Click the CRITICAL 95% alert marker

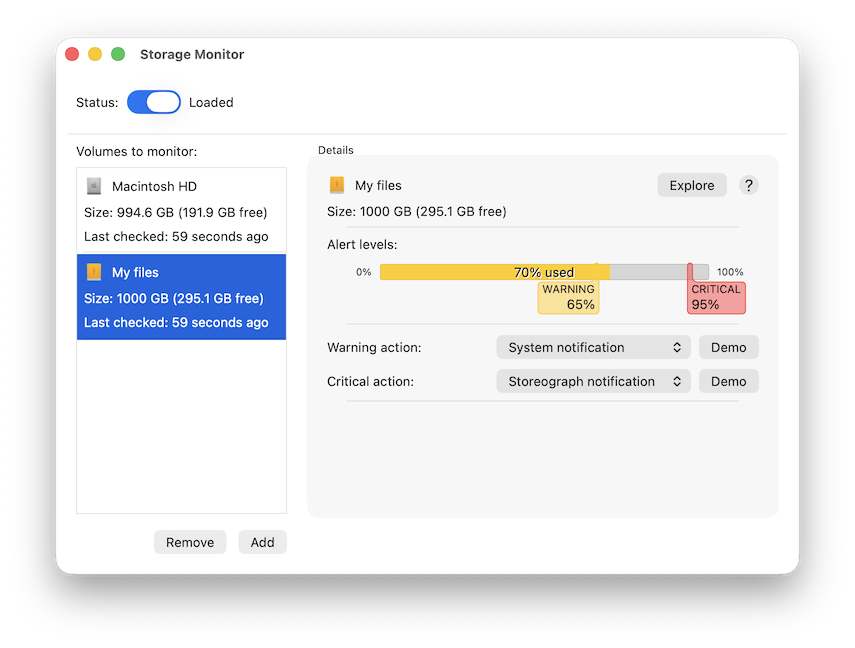click(716, 296)
